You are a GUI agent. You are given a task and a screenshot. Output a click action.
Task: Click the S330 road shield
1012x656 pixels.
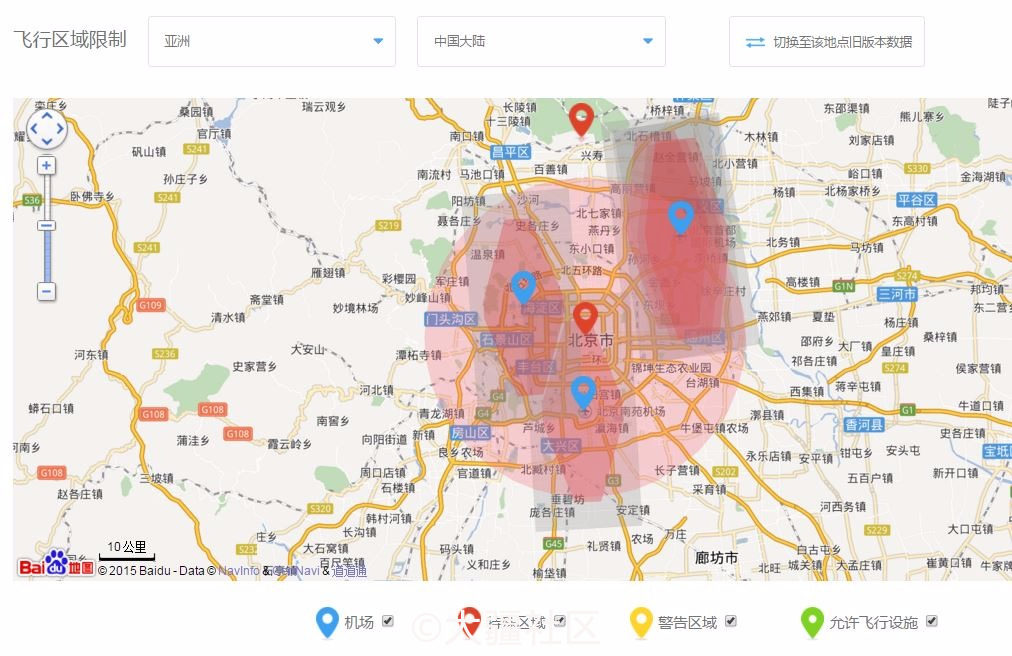917,169
